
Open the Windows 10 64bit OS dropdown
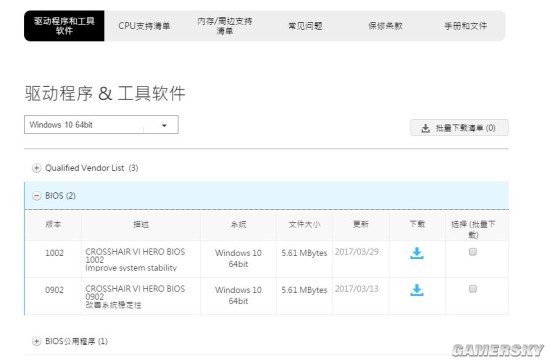pyautogui.click(x=101, y=125)
